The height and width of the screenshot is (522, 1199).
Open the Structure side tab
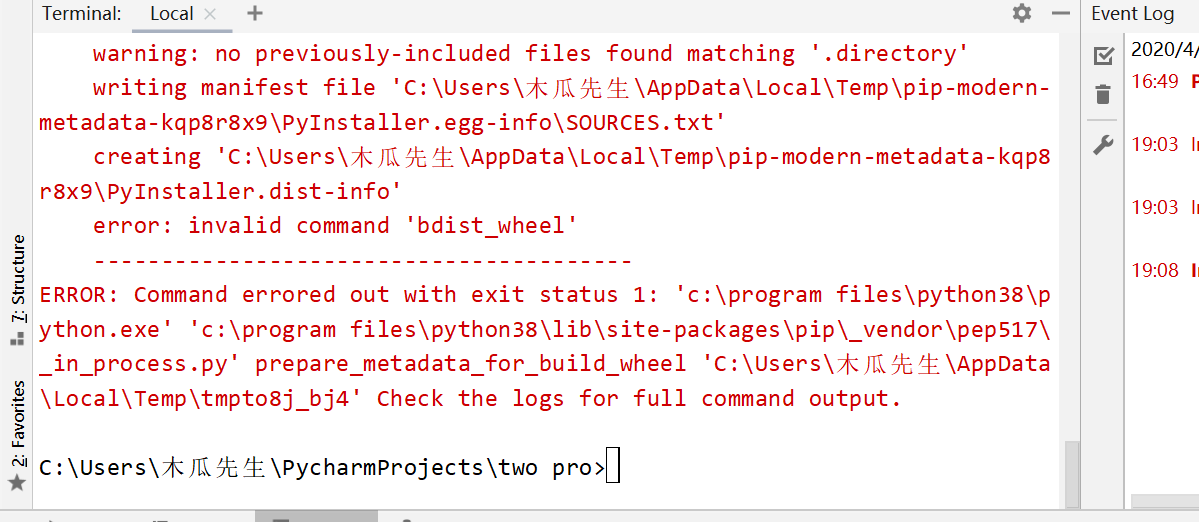[x=17, y=280]
